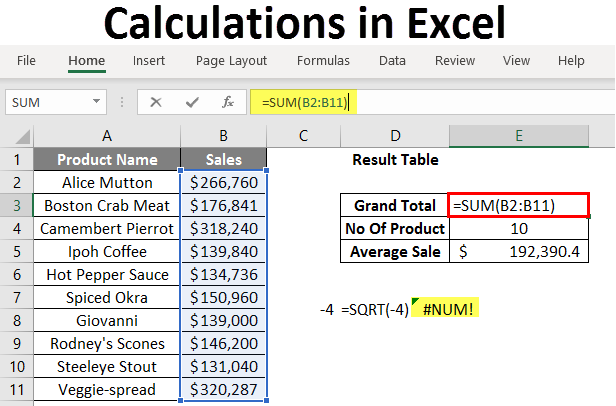The height and width of the screenshot is (406, 616).
Task: Open the Insert Function fx dialog
Action: coord(228,101)
